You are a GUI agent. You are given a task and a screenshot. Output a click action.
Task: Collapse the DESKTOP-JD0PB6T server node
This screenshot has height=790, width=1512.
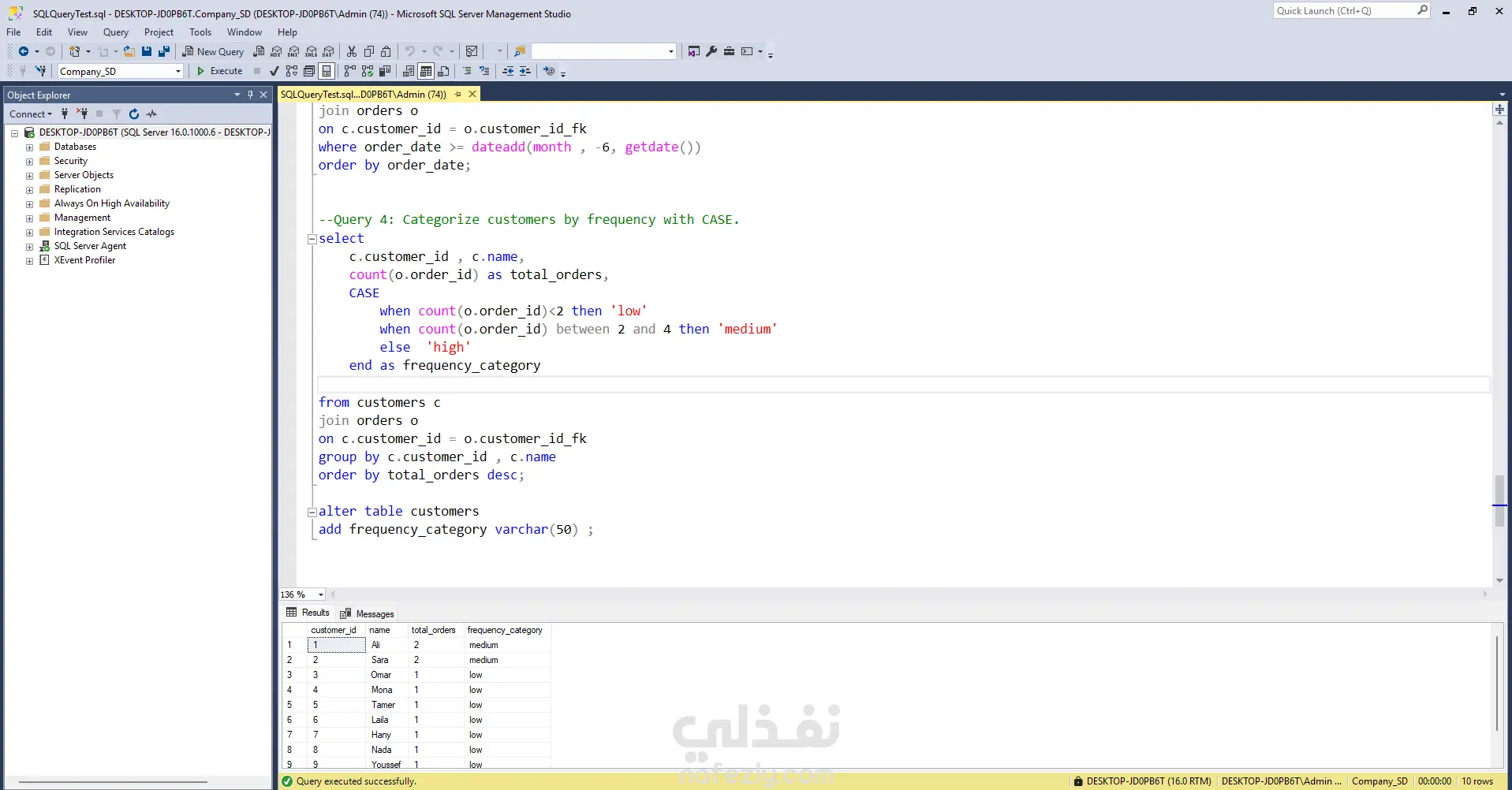(x=14, y=133)
